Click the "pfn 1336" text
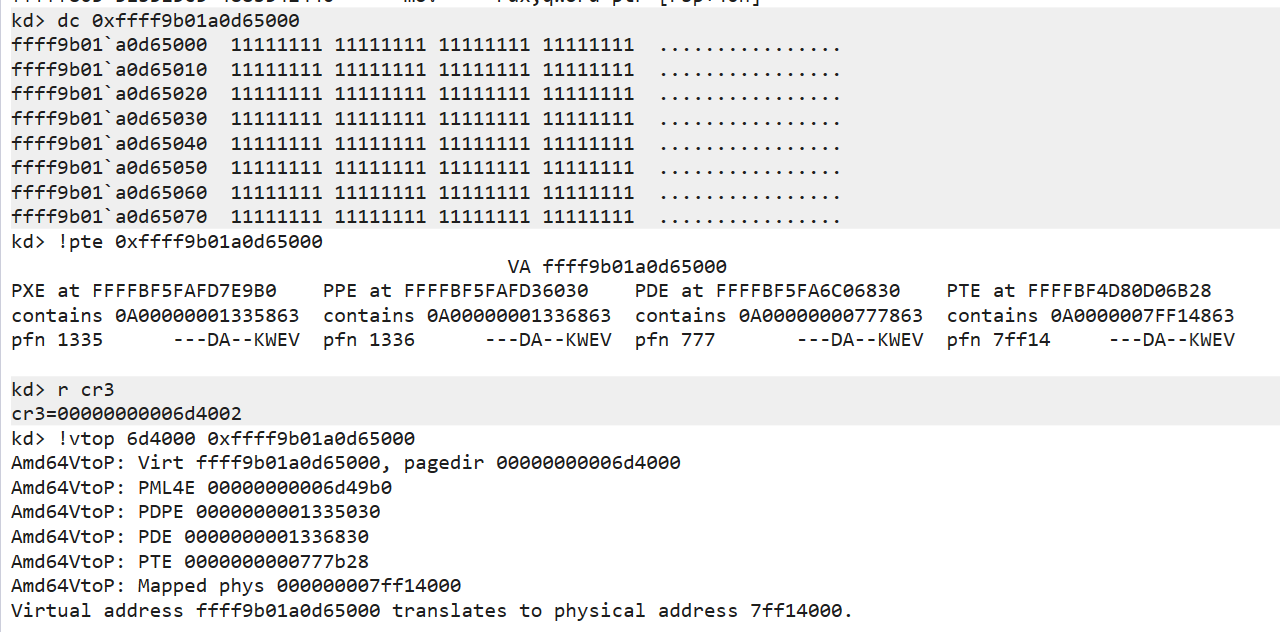The height and width of the screenshot is (632, 1280). (x=369, y=340)
